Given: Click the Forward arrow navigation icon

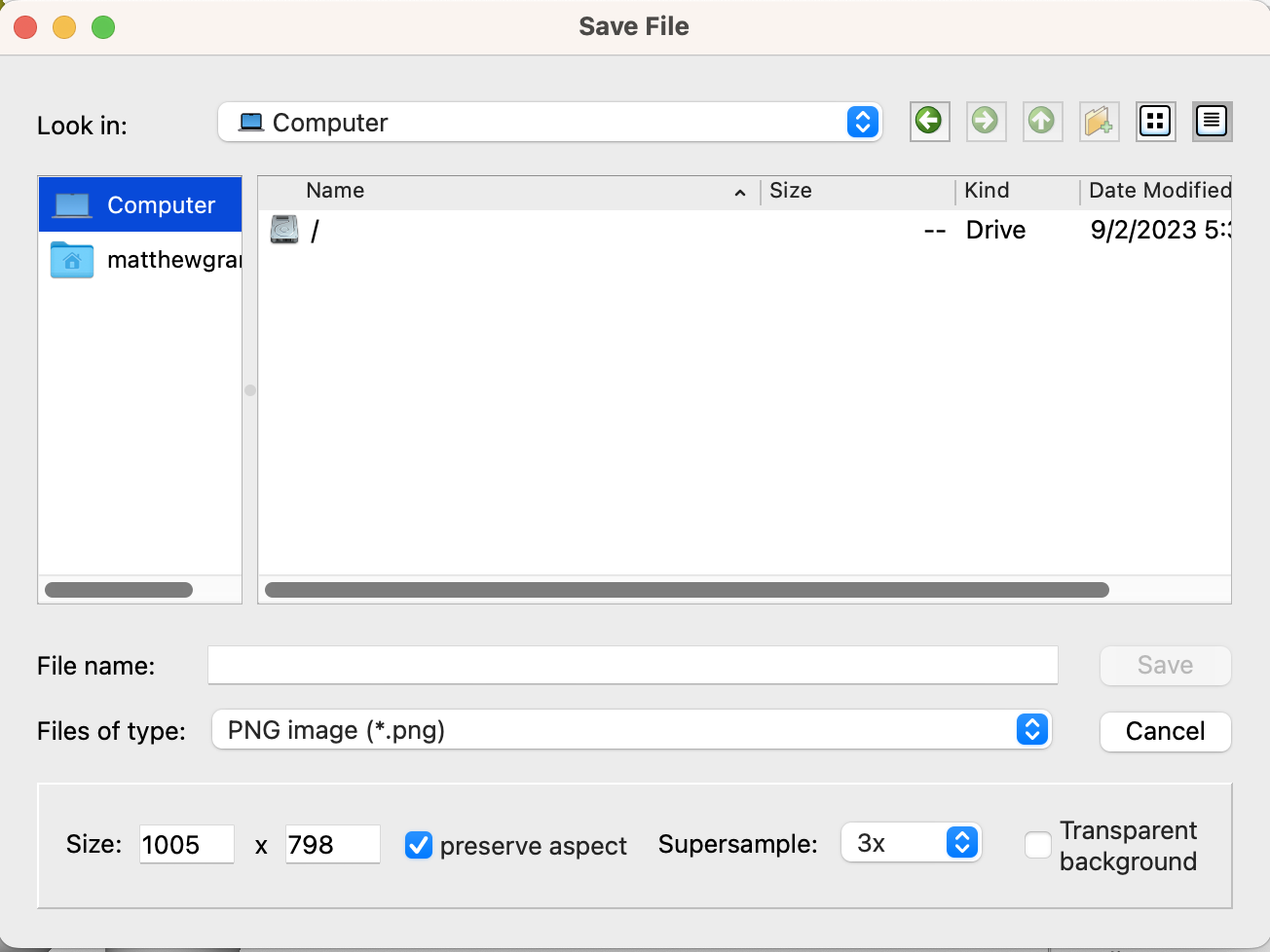Looking at the screenshot, I should tap(986, 122).
